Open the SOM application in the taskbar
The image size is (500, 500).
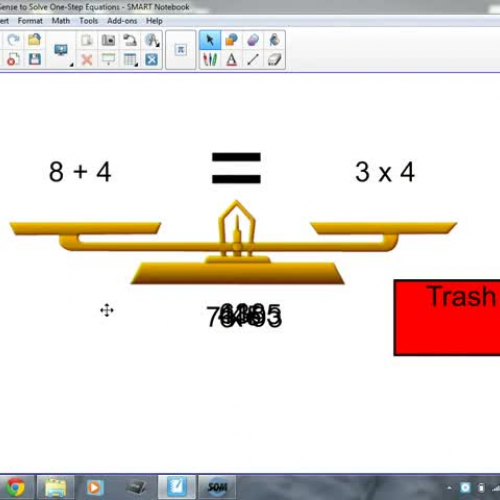[217, 488]
